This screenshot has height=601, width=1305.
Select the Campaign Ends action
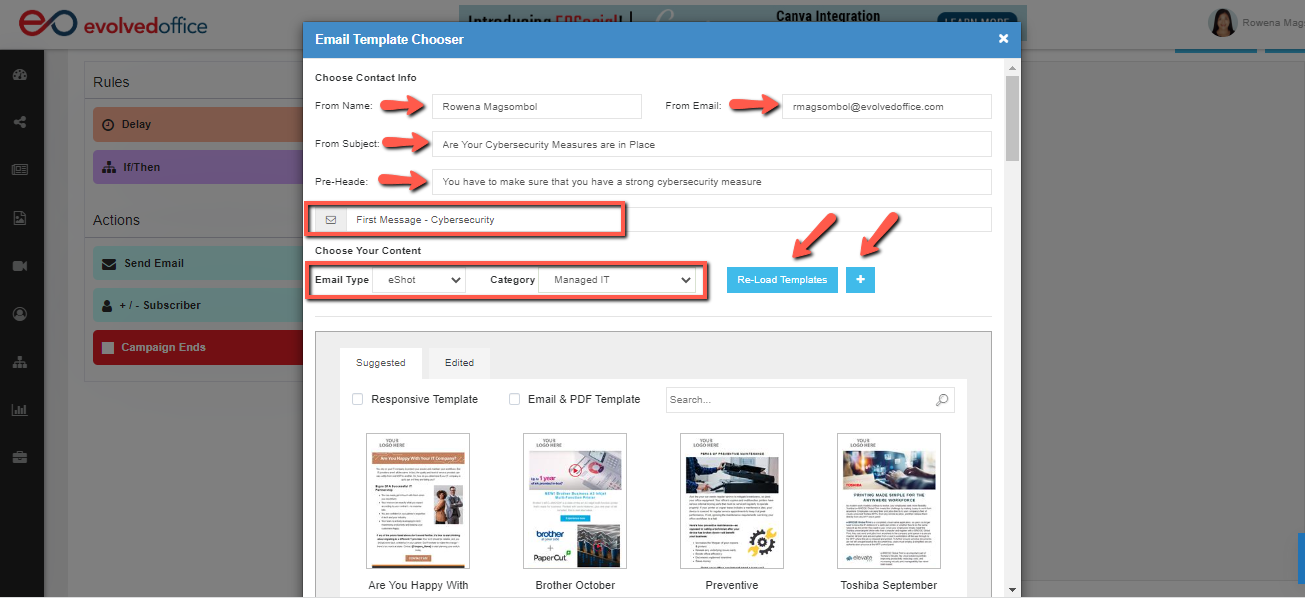coord(198,347)
